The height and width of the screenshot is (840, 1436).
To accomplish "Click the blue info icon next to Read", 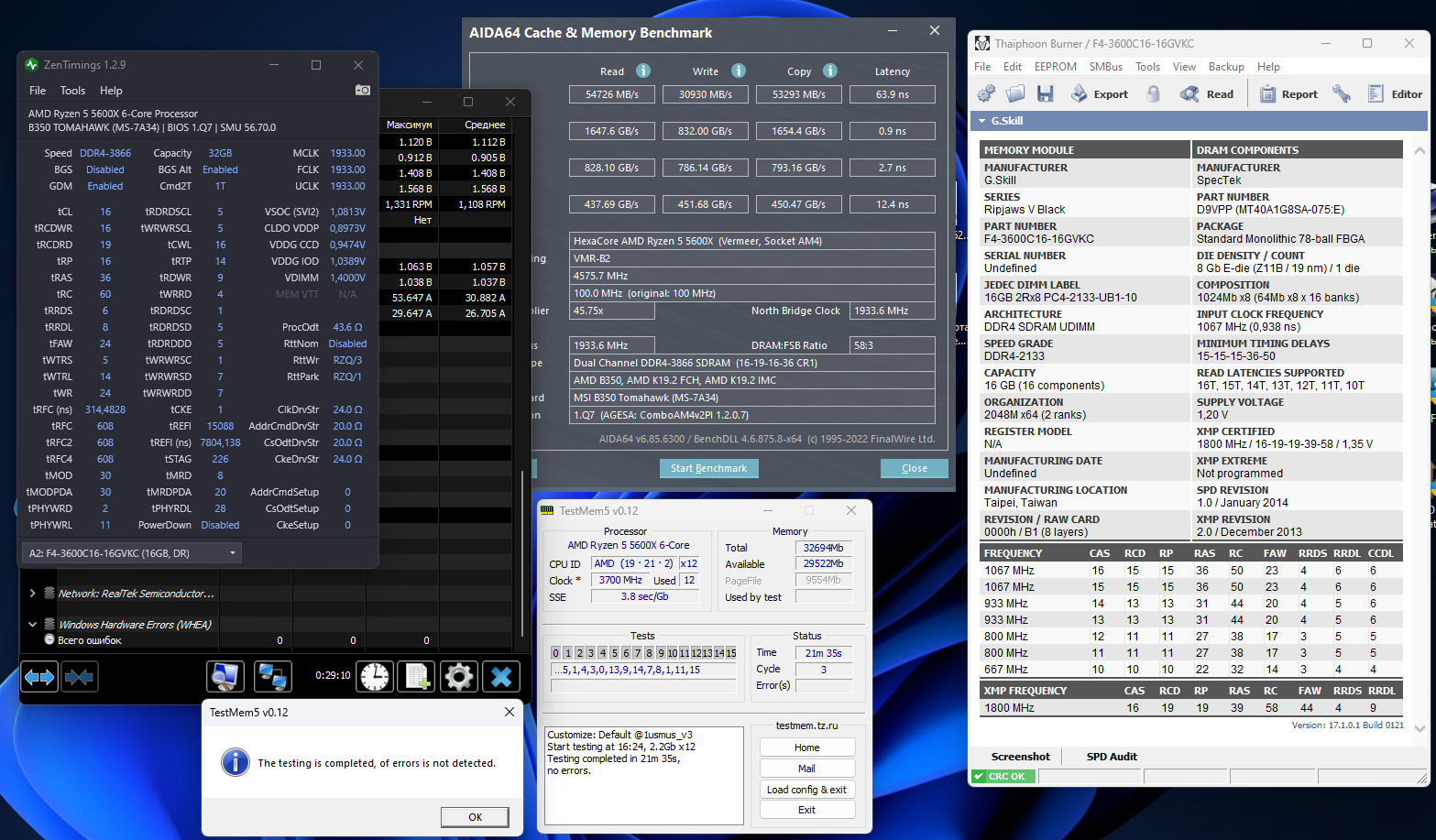I will point(643,71).
